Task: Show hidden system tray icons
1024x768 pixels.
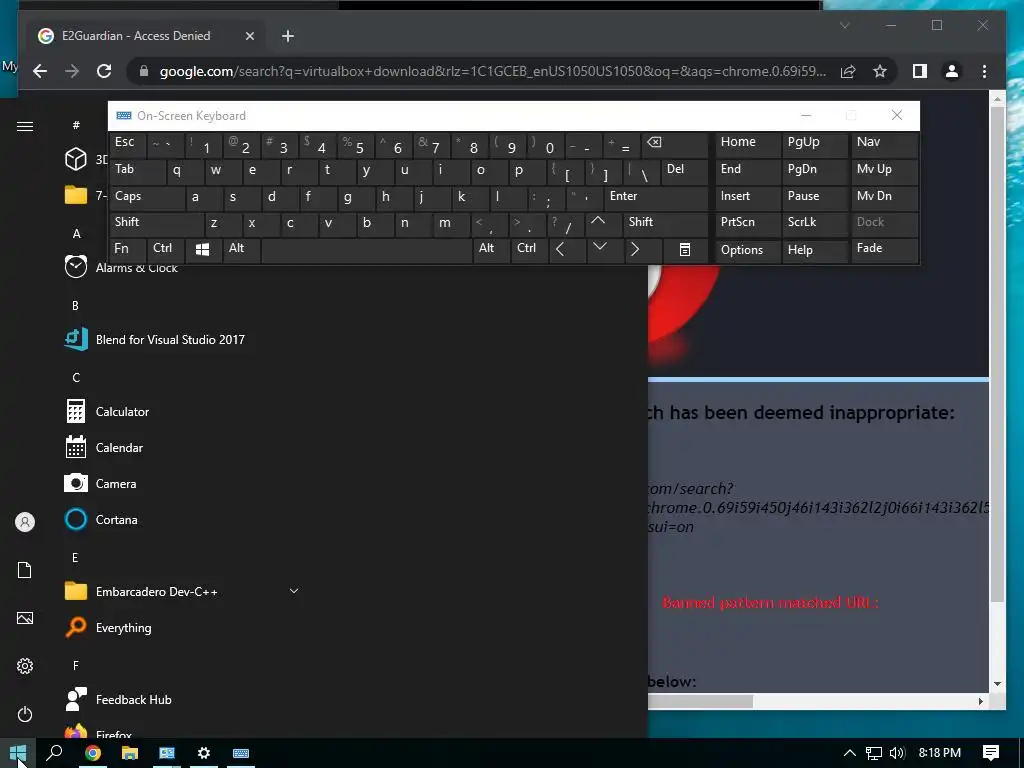Action: click(x=850, y=753)
